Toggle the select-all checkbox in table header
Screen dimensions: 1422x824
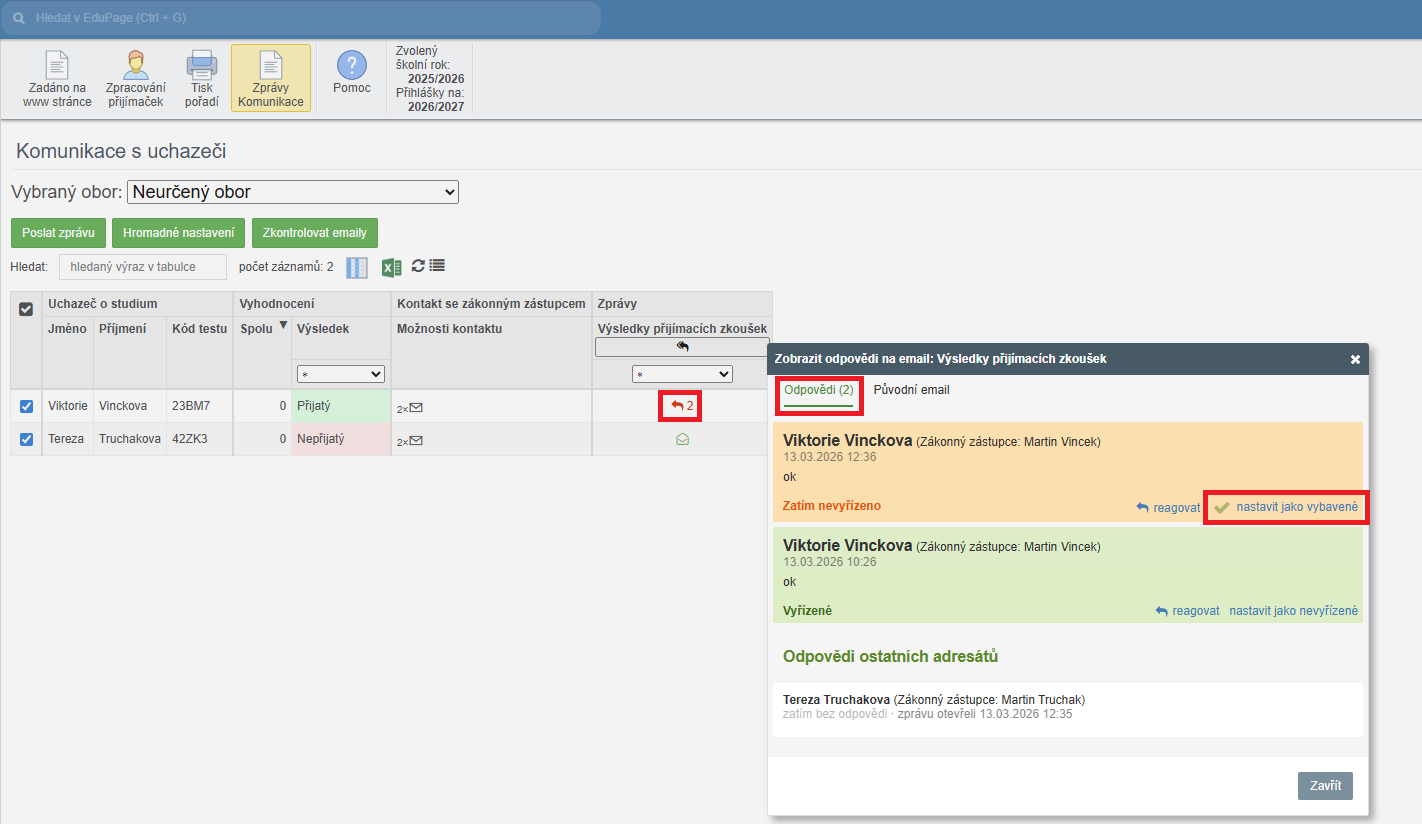coord(27,309)
